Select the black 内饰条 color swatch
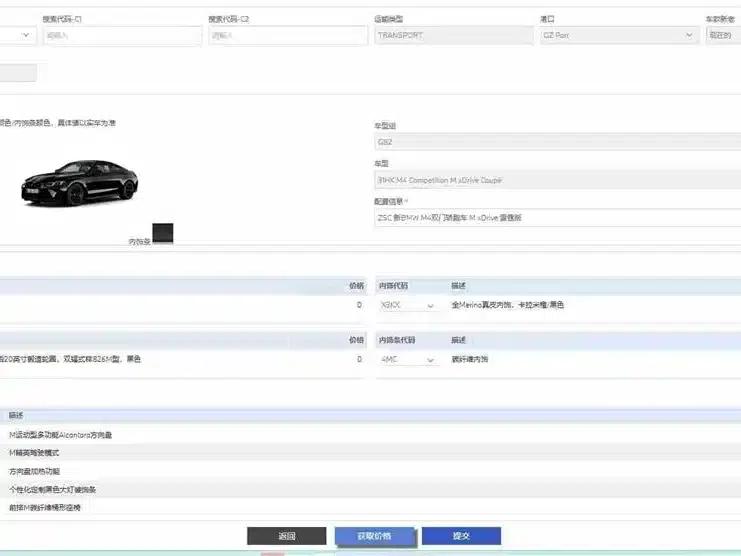The width and height of the screenshot is (741, 556). [163, 233]
